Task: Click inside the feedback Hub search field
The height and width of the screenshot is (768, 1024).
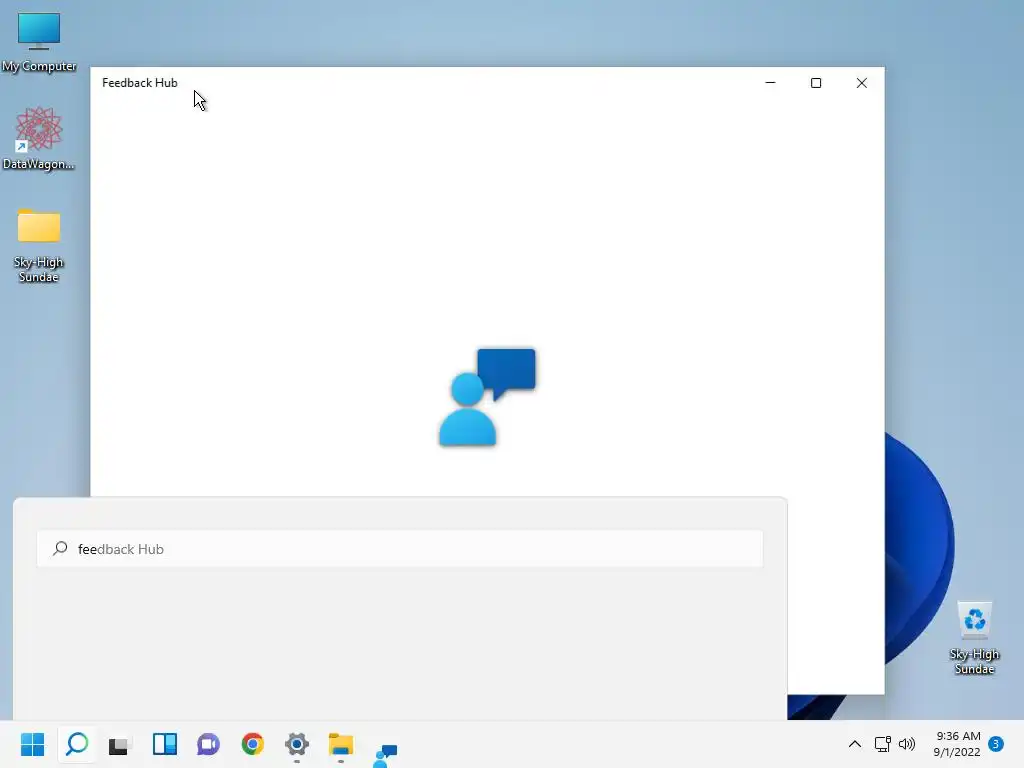Action: (x=400, y=549)
